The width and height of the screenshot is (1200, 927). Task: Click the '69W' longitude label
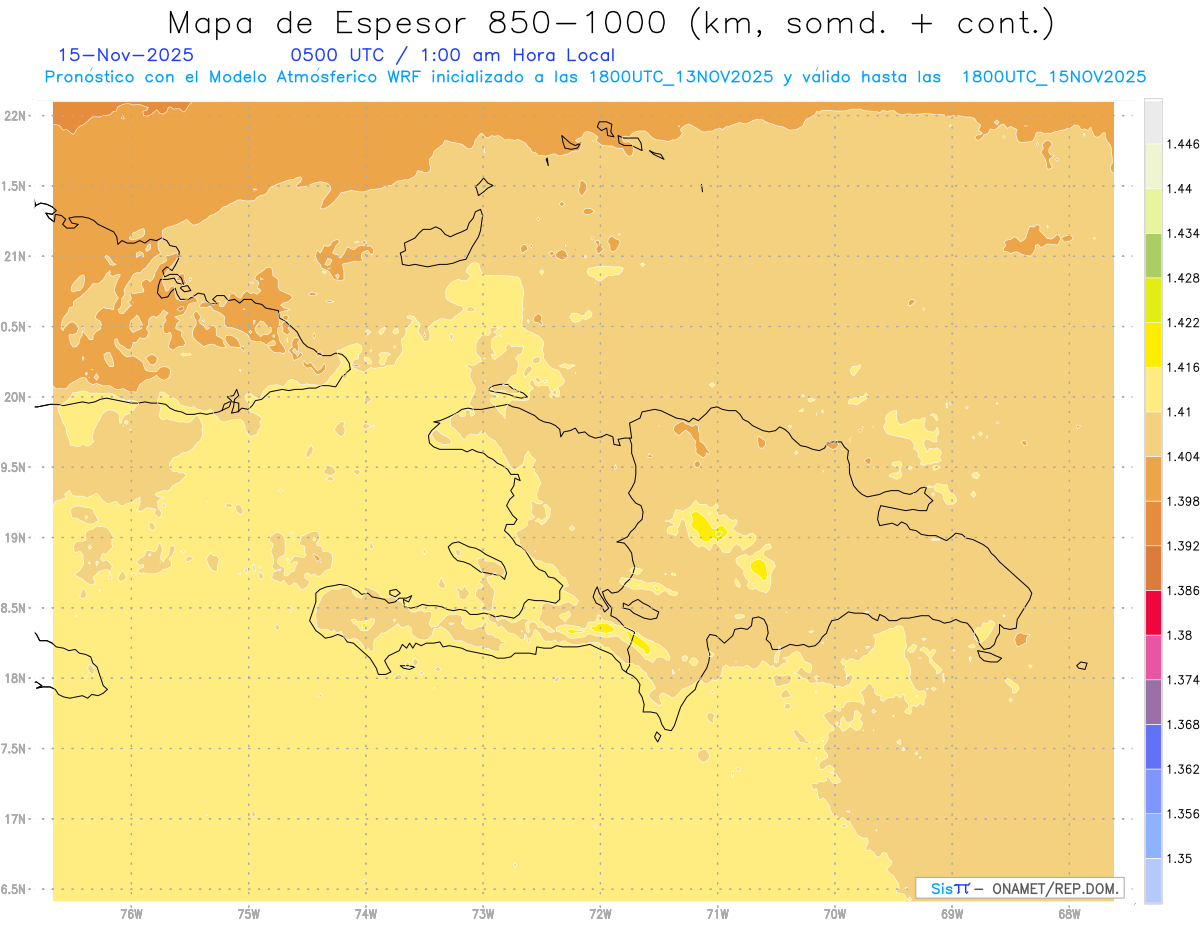(952, 914)
